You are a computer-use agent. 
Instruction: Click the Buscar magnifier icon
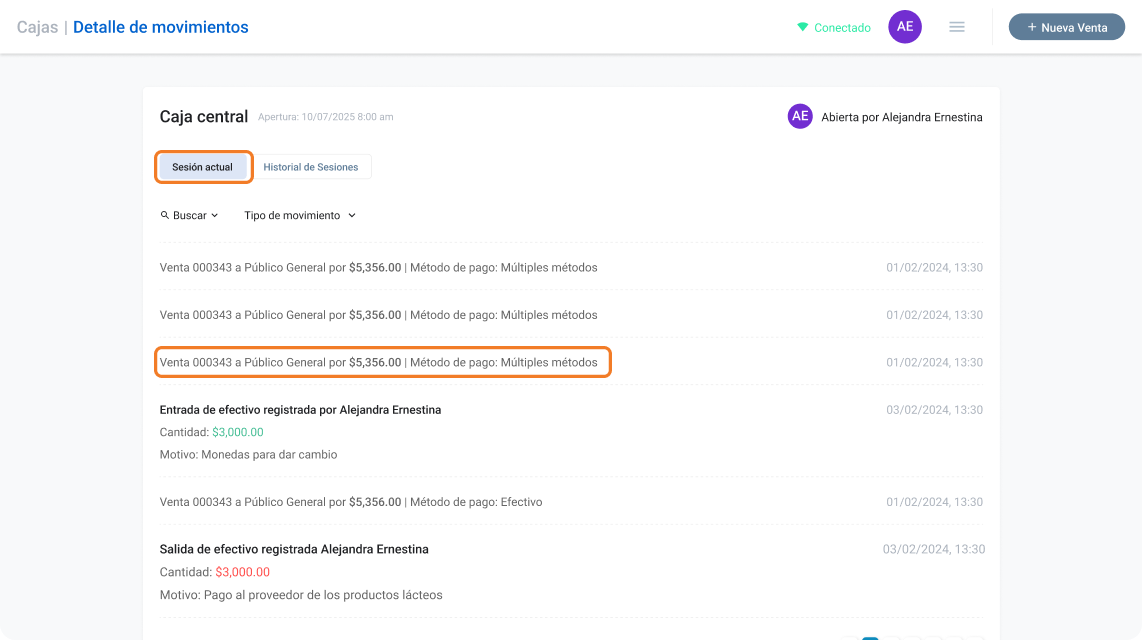165,216
